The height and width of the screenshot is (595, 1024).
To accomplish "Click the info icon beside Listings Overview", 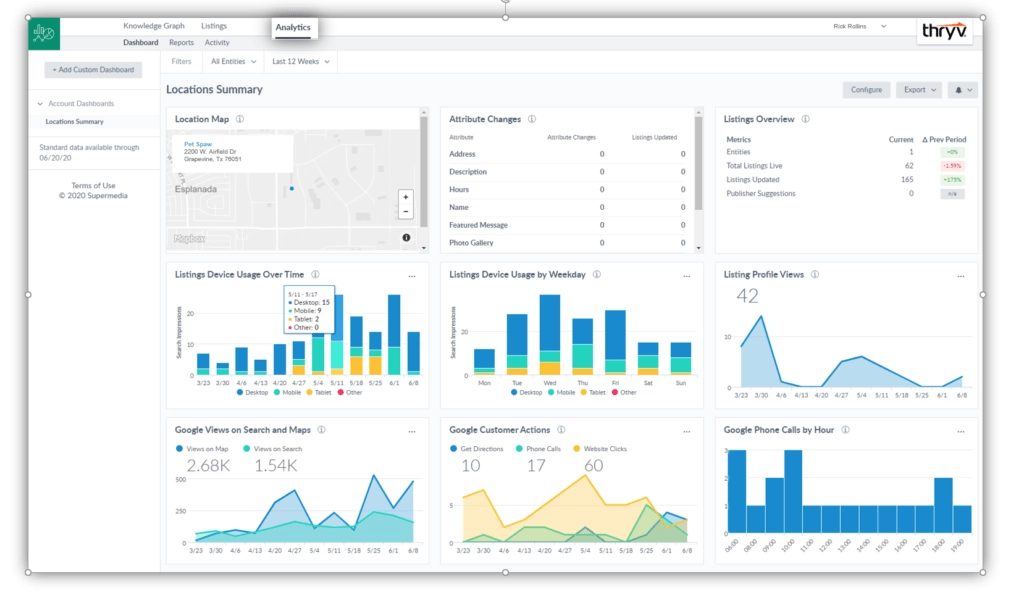I will (x=806, y=119).
